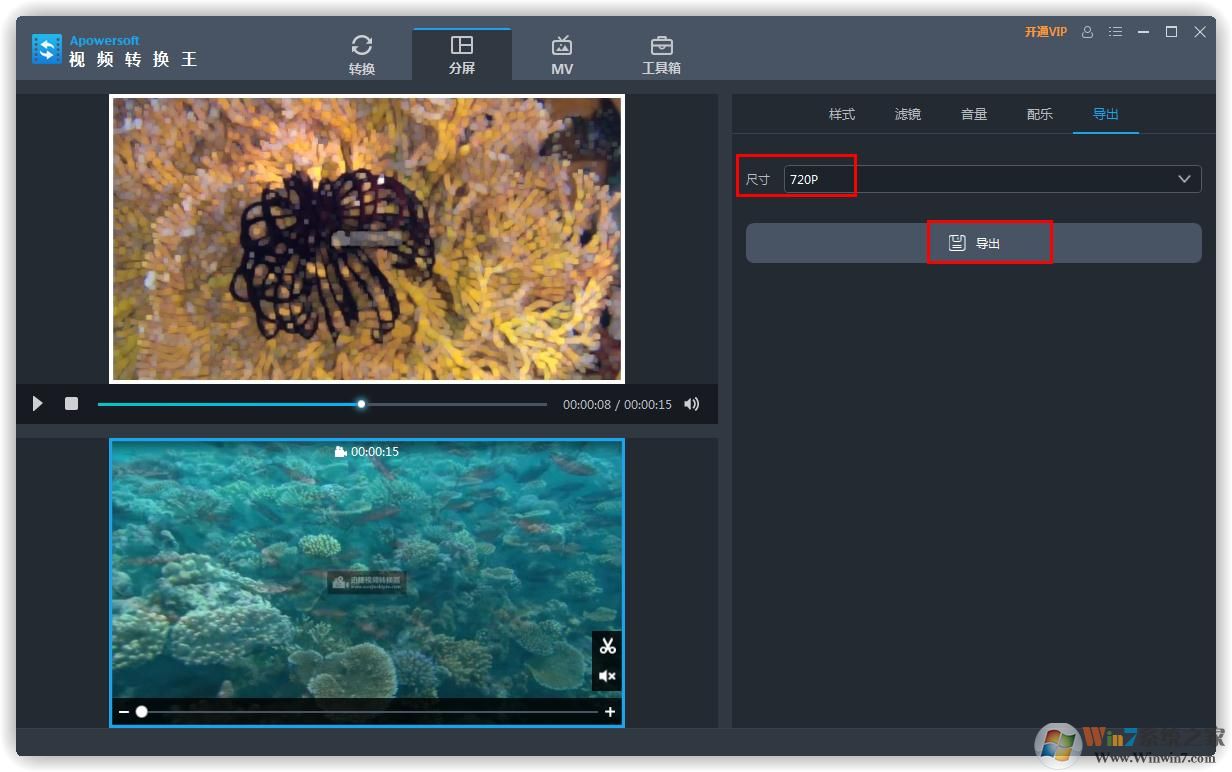The height and width of the screenshot is (772, 1232).
Task: Zoom out with the minus icon
Action: (124, 712)
